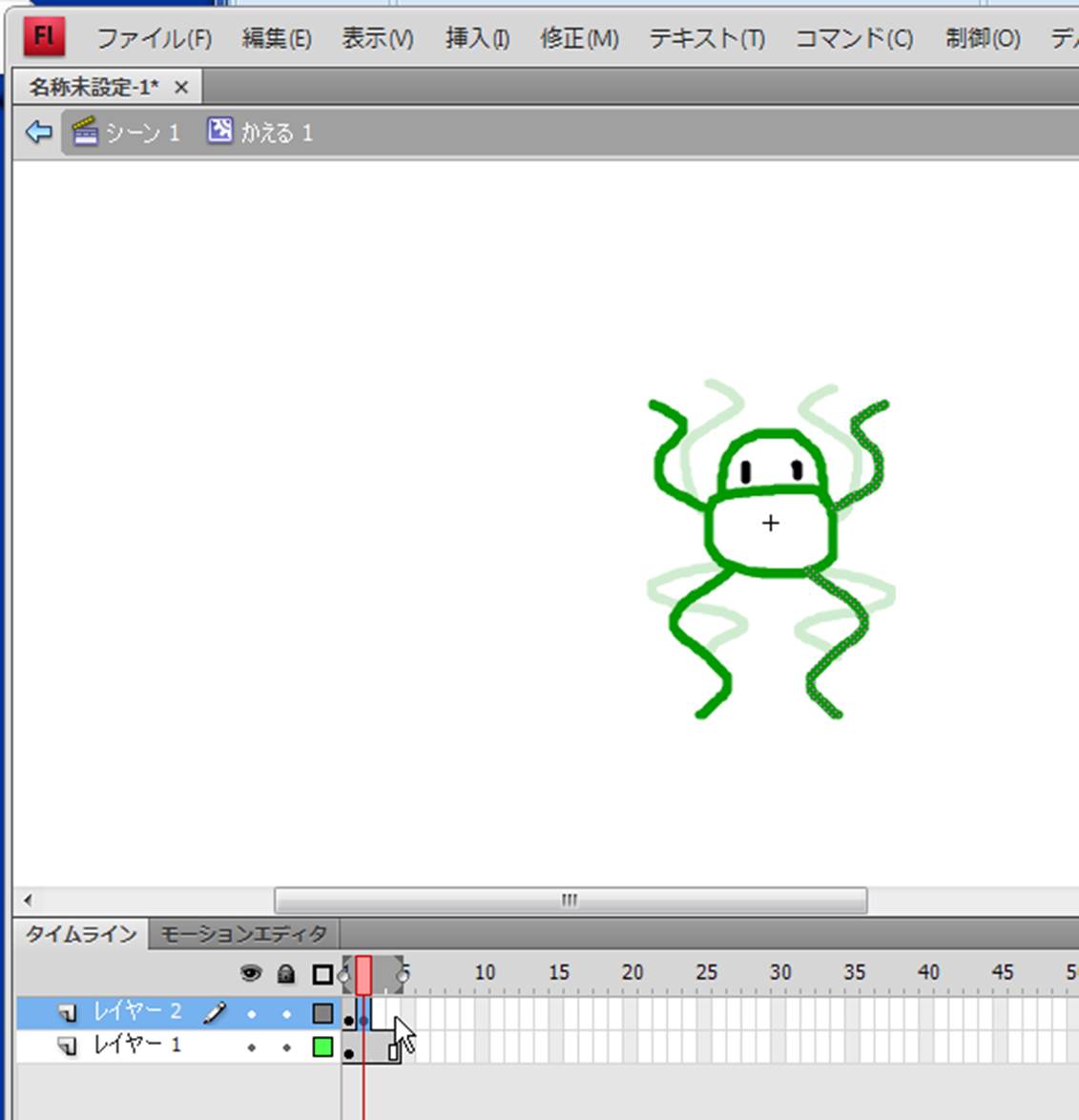Click the eye icon above the layer list

point(251,974)
